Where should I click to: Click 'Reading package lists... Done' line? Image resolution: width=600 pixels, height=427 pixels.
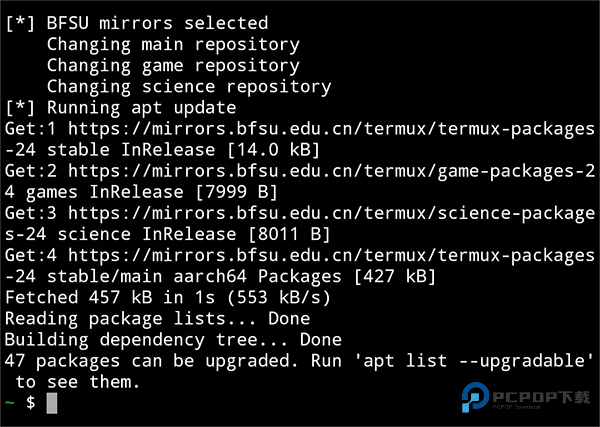click(157, 318)
